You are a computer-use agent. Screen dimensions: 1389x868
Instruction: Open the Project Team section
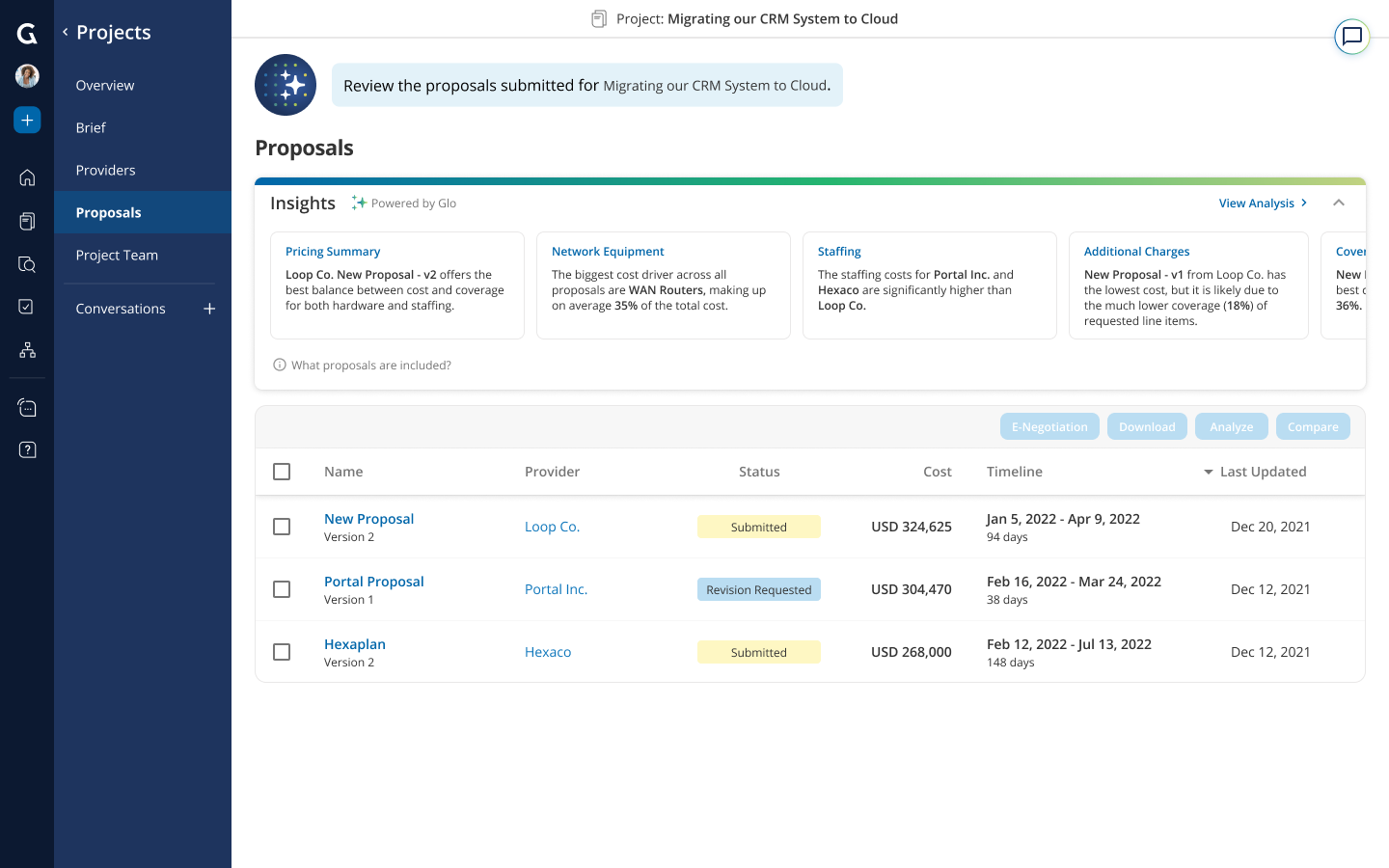pyautogui.click(x=117, y=255)
